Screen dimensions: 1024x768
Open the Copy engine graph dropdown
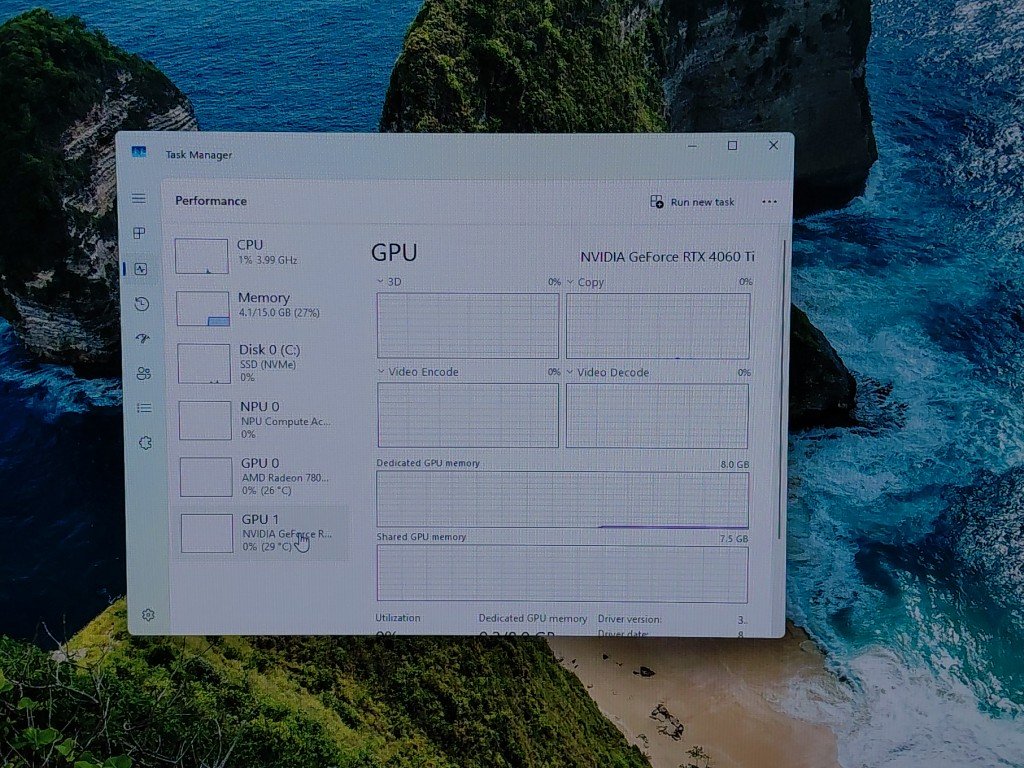point(571,283)
